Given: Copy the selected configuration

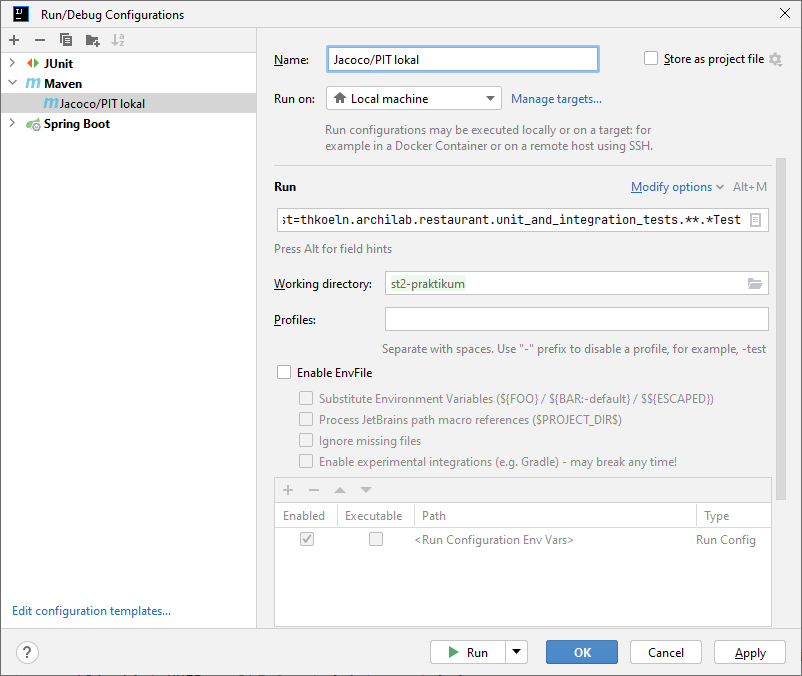Looking at the screenshot, I should (66, 40).
